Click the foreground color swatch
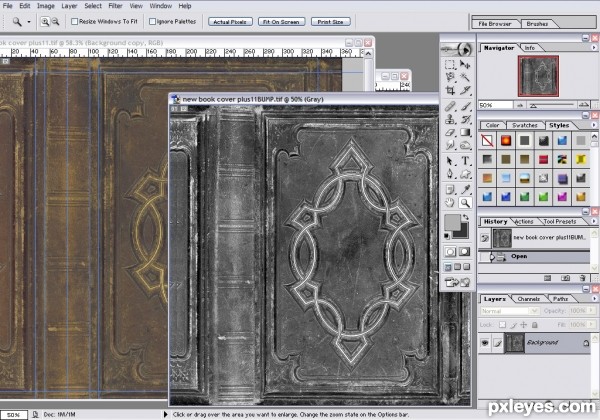The height and width of the screenshot is (420, 600). pos(452,222)
